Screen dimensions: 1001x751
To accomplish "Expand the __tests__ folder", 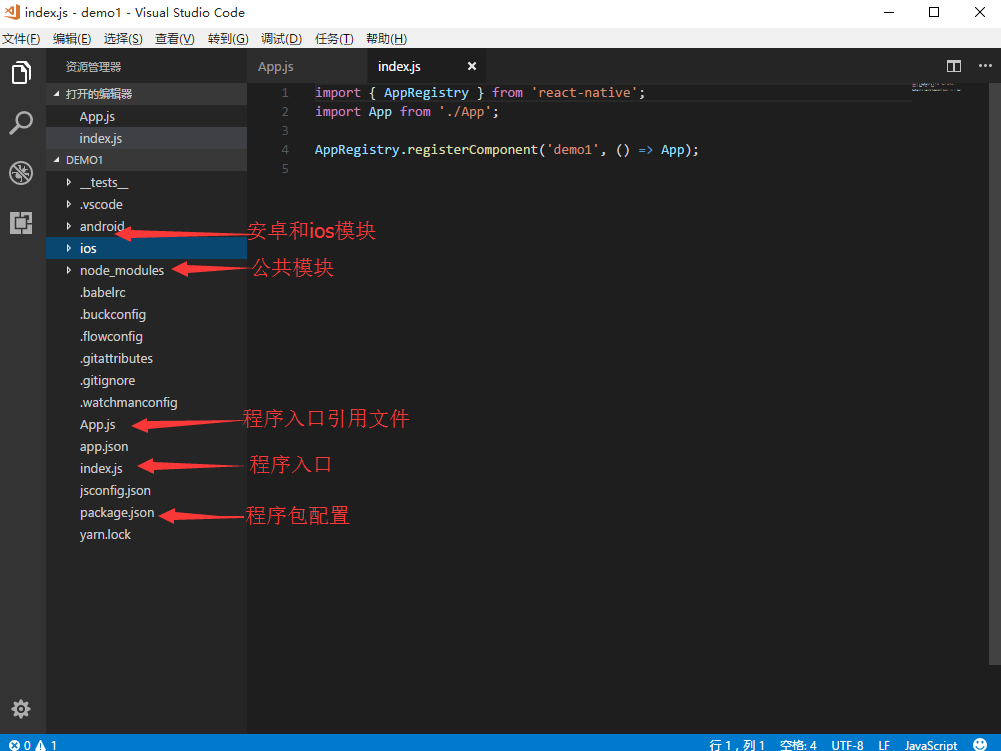I will [69, 183].
